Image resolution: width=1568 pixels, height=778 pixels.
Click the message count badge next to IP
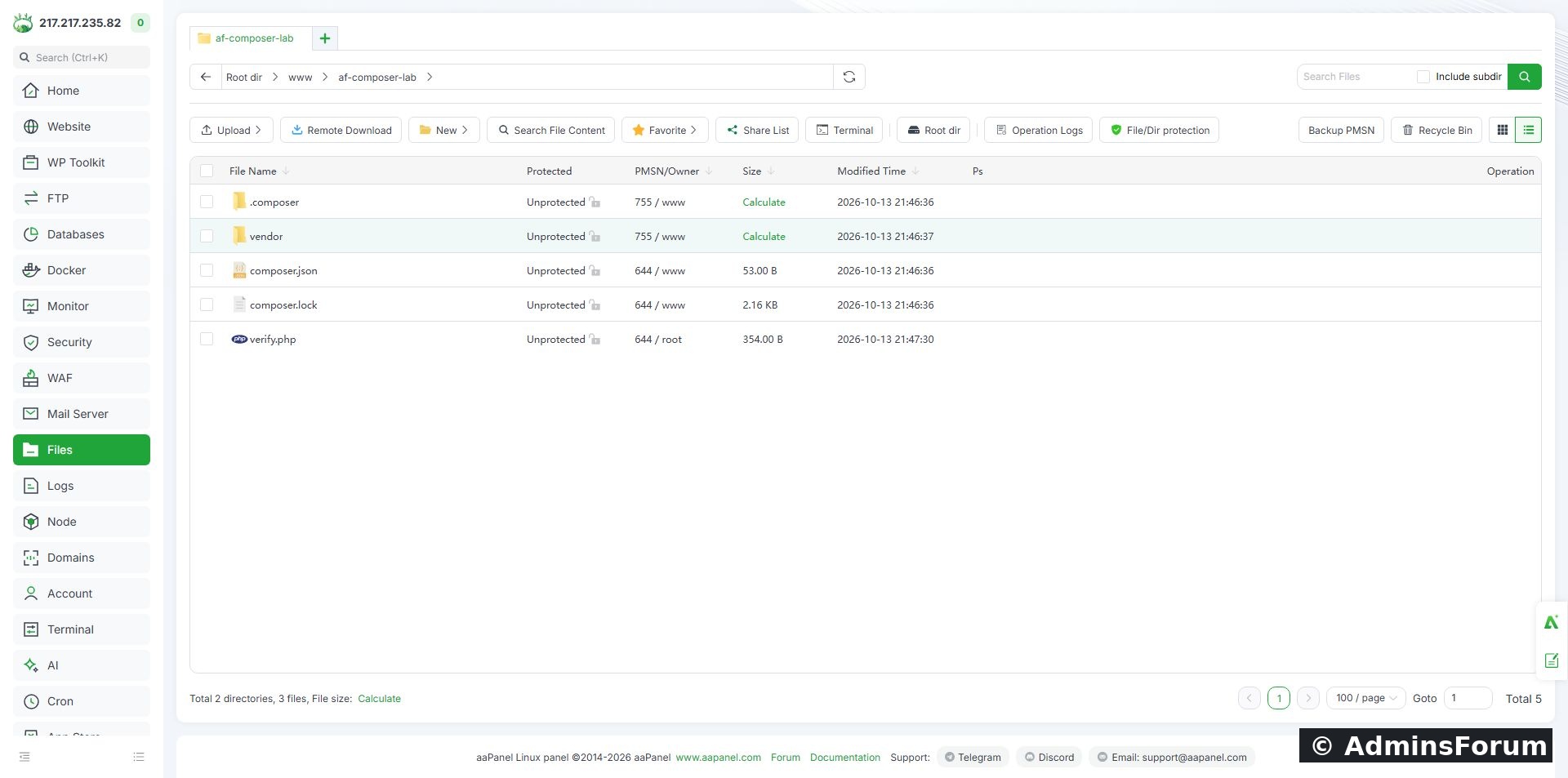click(x=140, y=23)
